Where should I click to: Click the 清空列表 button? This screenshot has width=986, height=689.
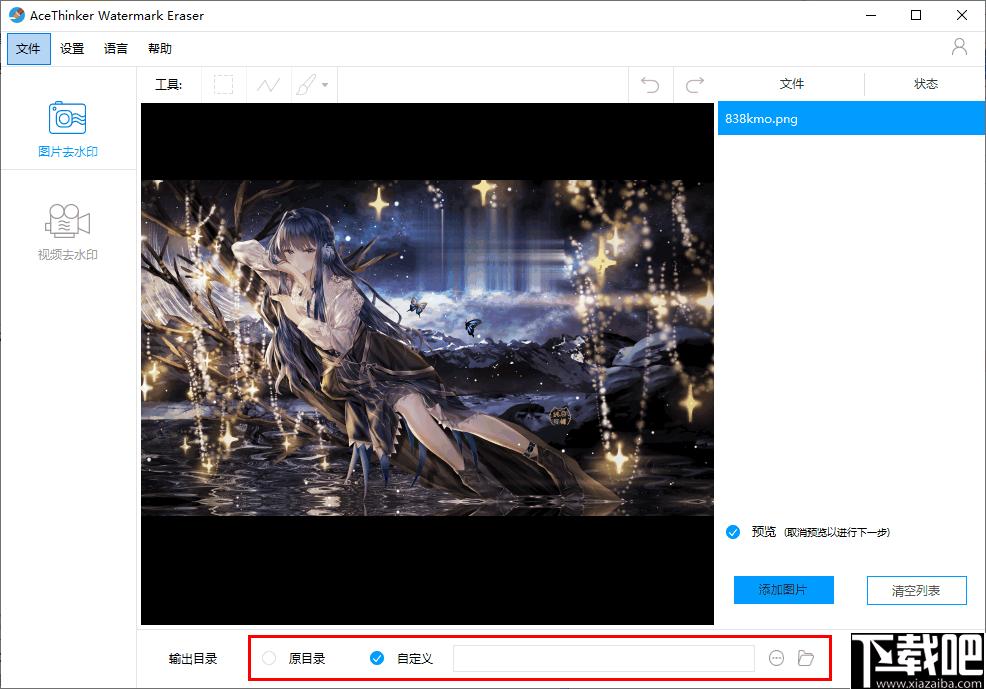(x=916, y=590)
